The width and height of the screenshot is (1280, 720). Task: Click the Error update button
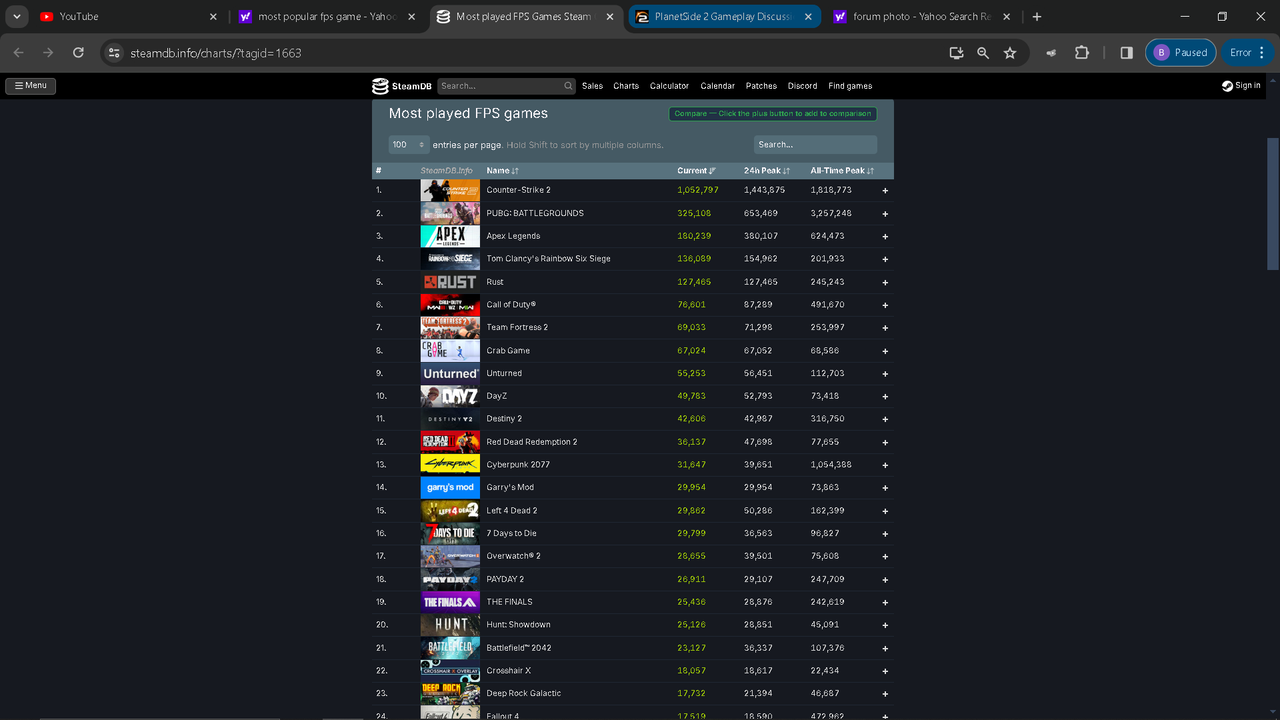click(1249, 53)
